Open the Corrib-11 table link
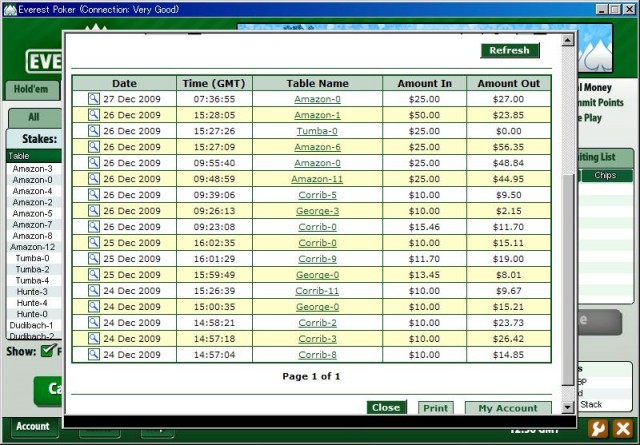 [x=317, y=291]
